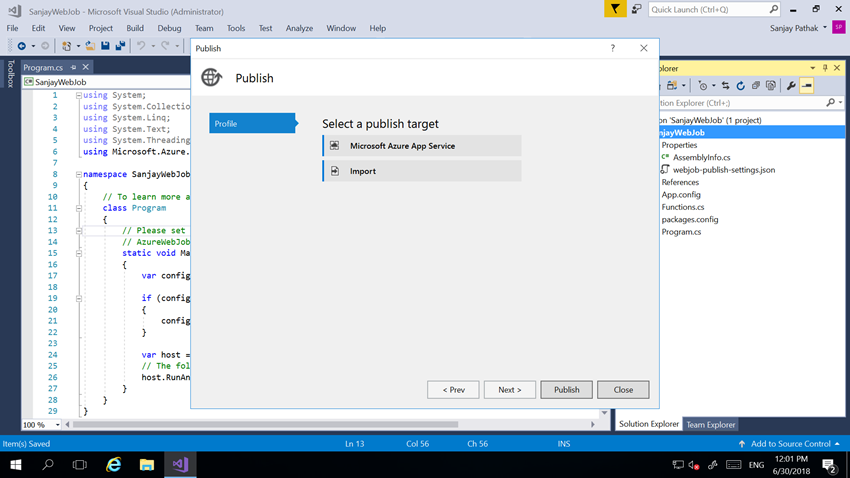Open the Build menu
This screenshot has width=850, height=478.
pyautogui.click(x=135, y=28)
